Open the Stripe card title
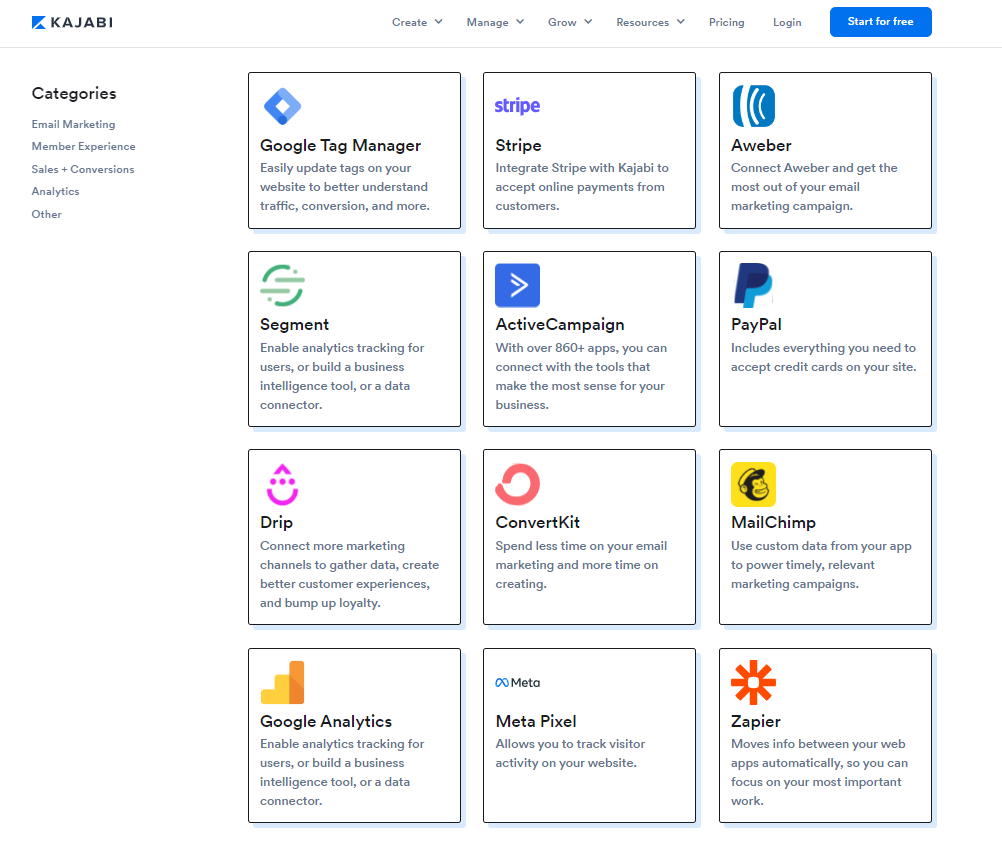Viewport: 1002px width, 841px height. point(518,146)
